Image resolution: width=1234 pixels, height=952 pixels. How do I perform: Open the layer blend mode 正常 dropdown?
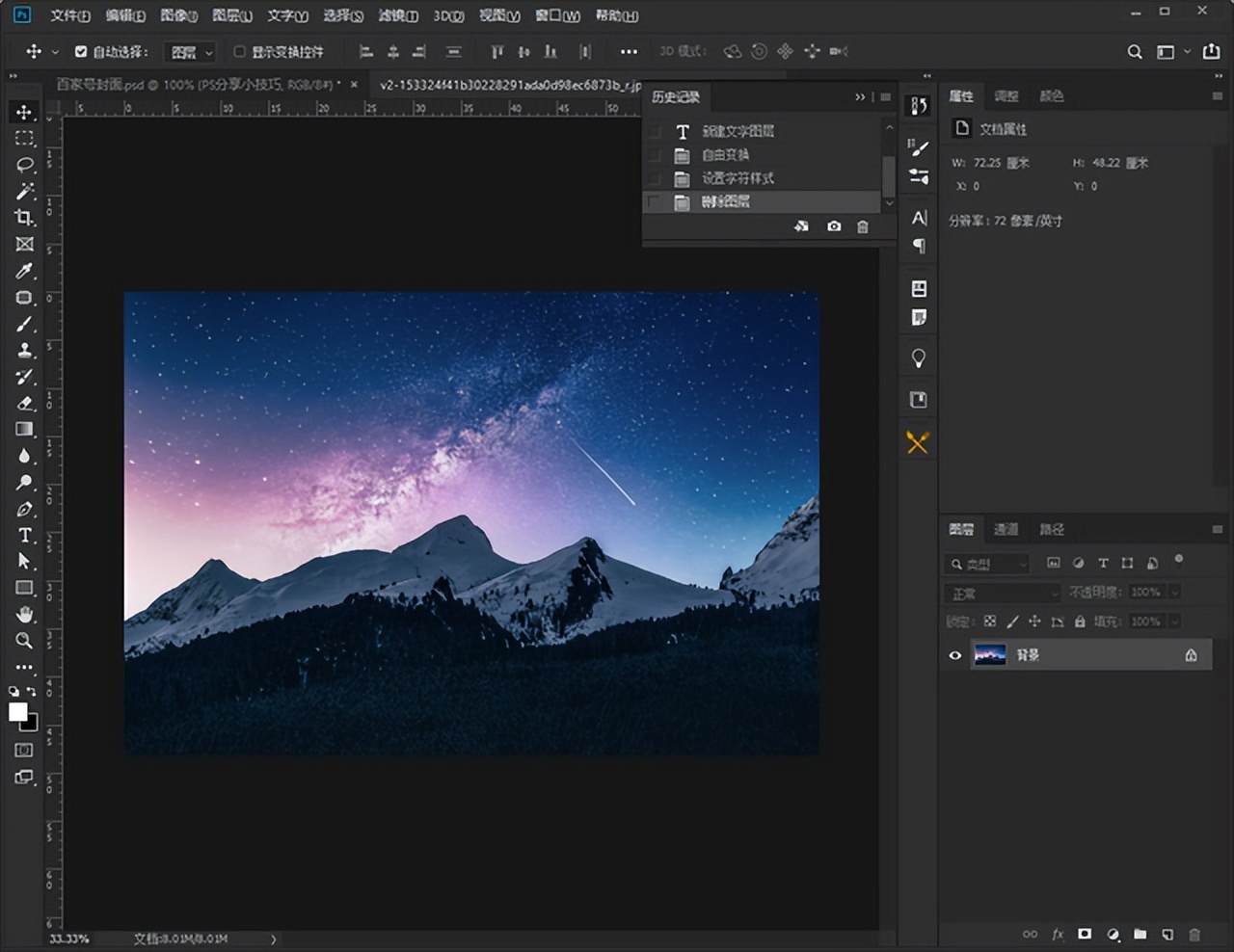pos(1003,593)
